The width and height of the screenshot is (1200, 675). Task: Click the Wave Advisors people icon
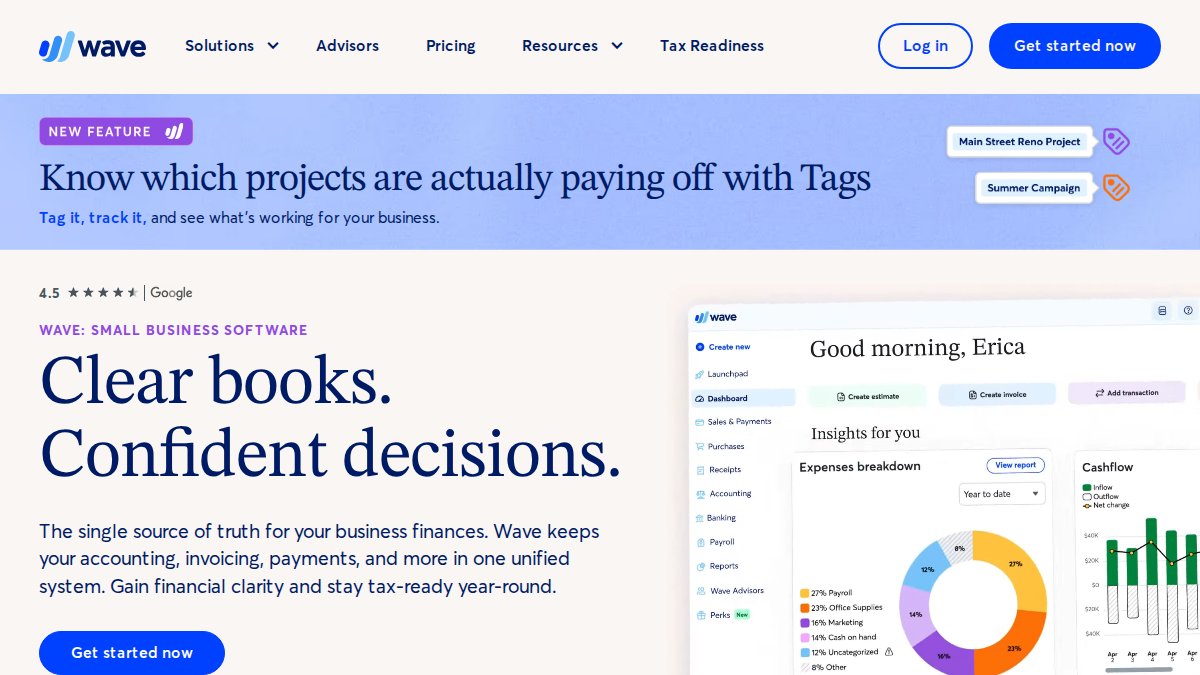pos(700,591)
